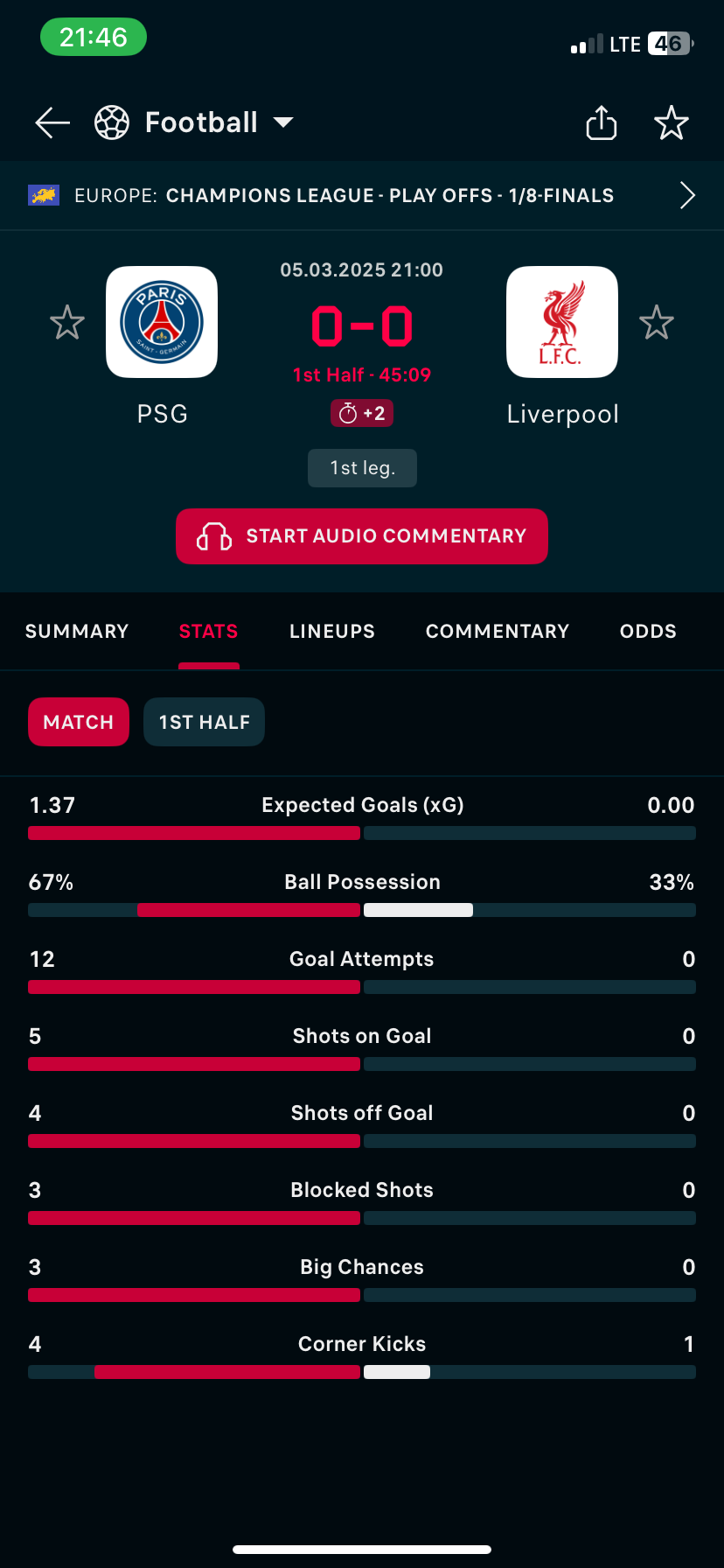
Task: Open the PSG club logo
Action: tap(162, 322)
